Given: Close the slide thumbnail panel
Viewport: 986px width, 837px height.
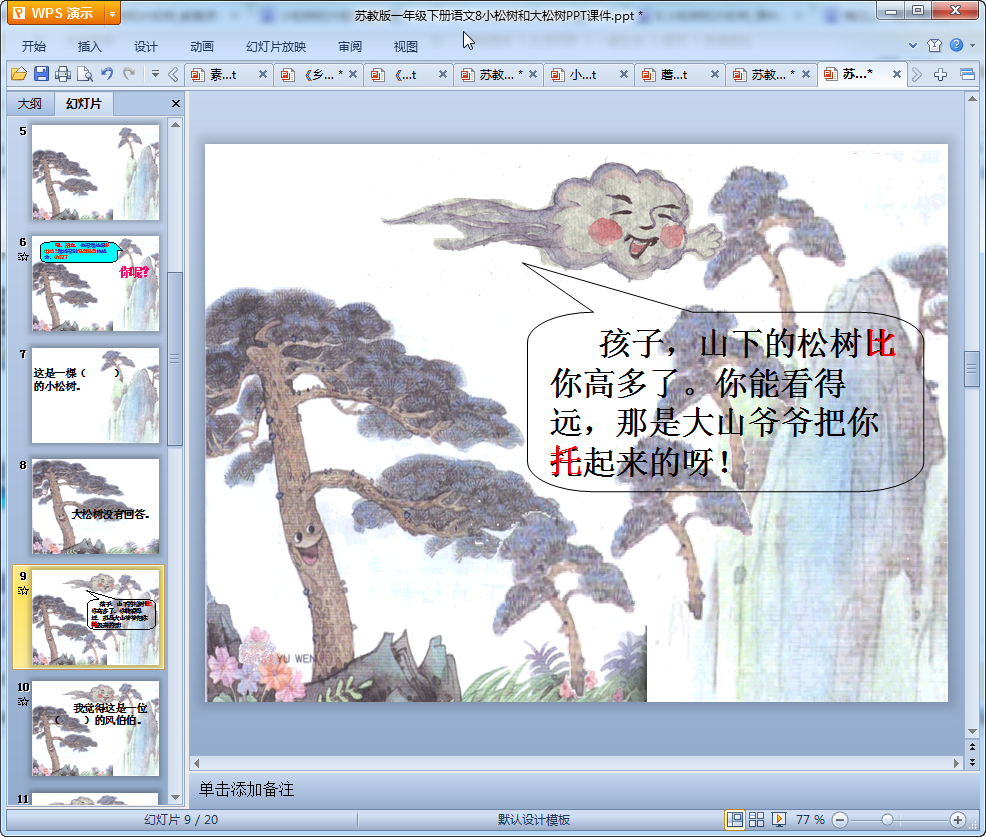Looking at the screenshot, I should (x=176, y=104).
